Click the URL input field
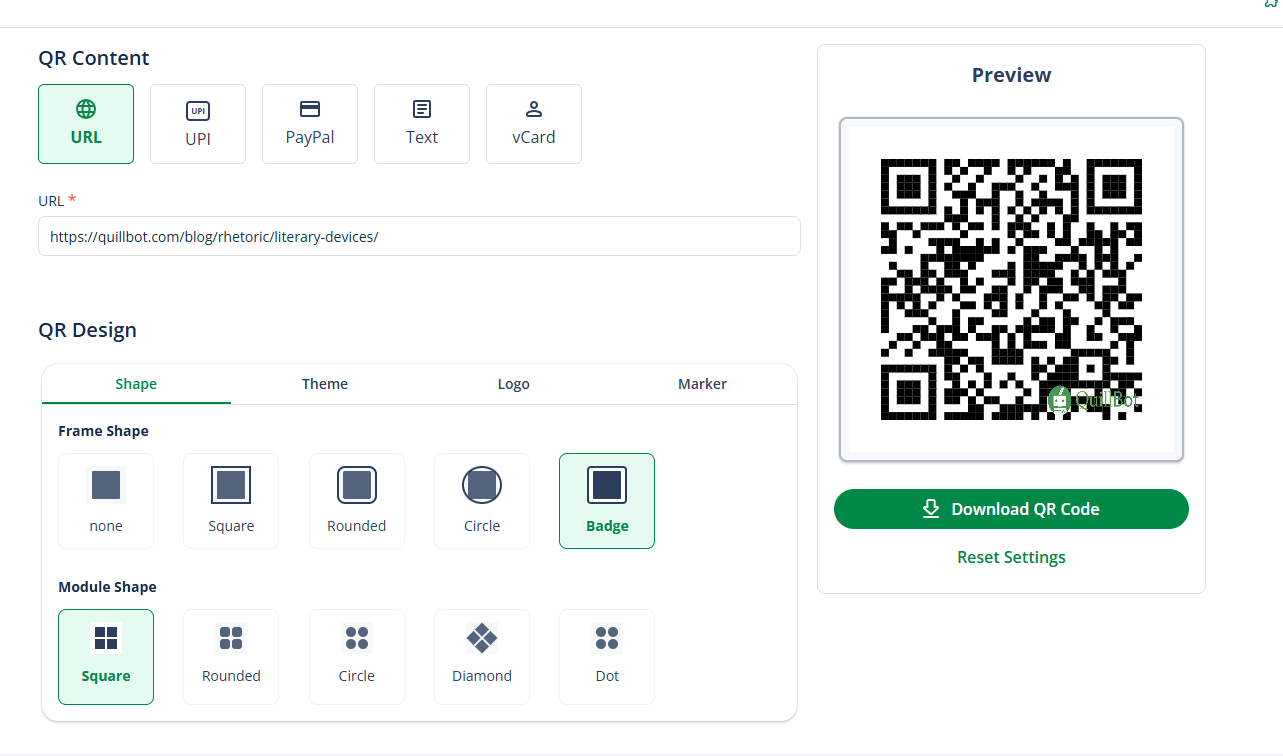This screenshot has height=756, width=1283. (419, 237)
